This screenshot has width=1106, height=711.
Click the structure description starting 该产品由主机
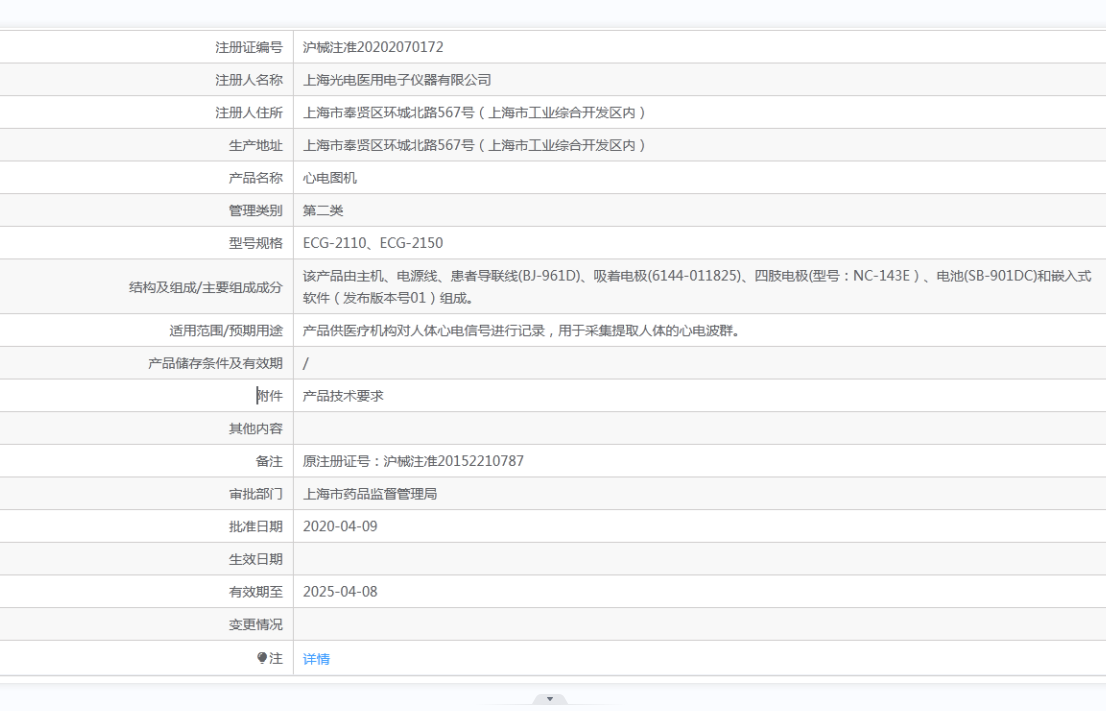pyautogui.click(x=697, y=286)
